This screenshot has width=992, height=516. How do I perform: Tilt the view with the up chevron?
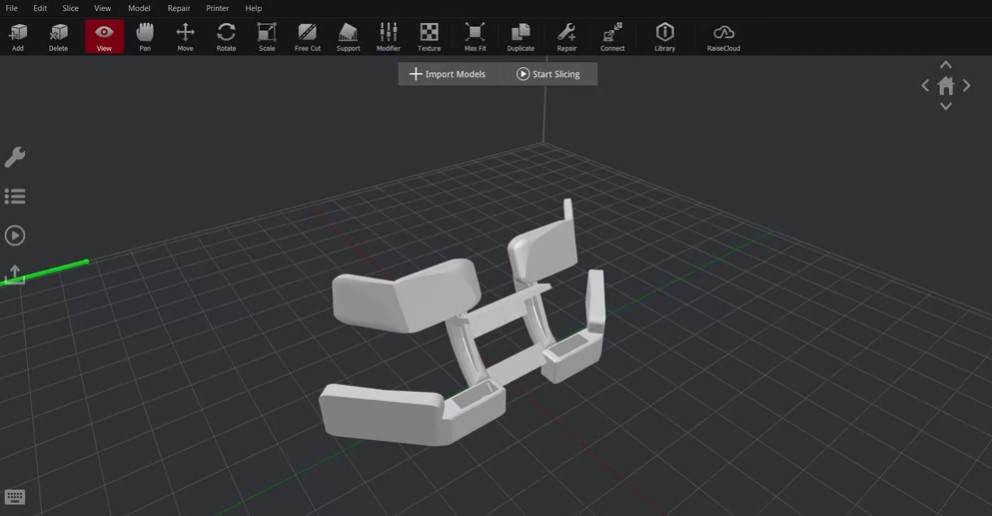click(946, 64)
